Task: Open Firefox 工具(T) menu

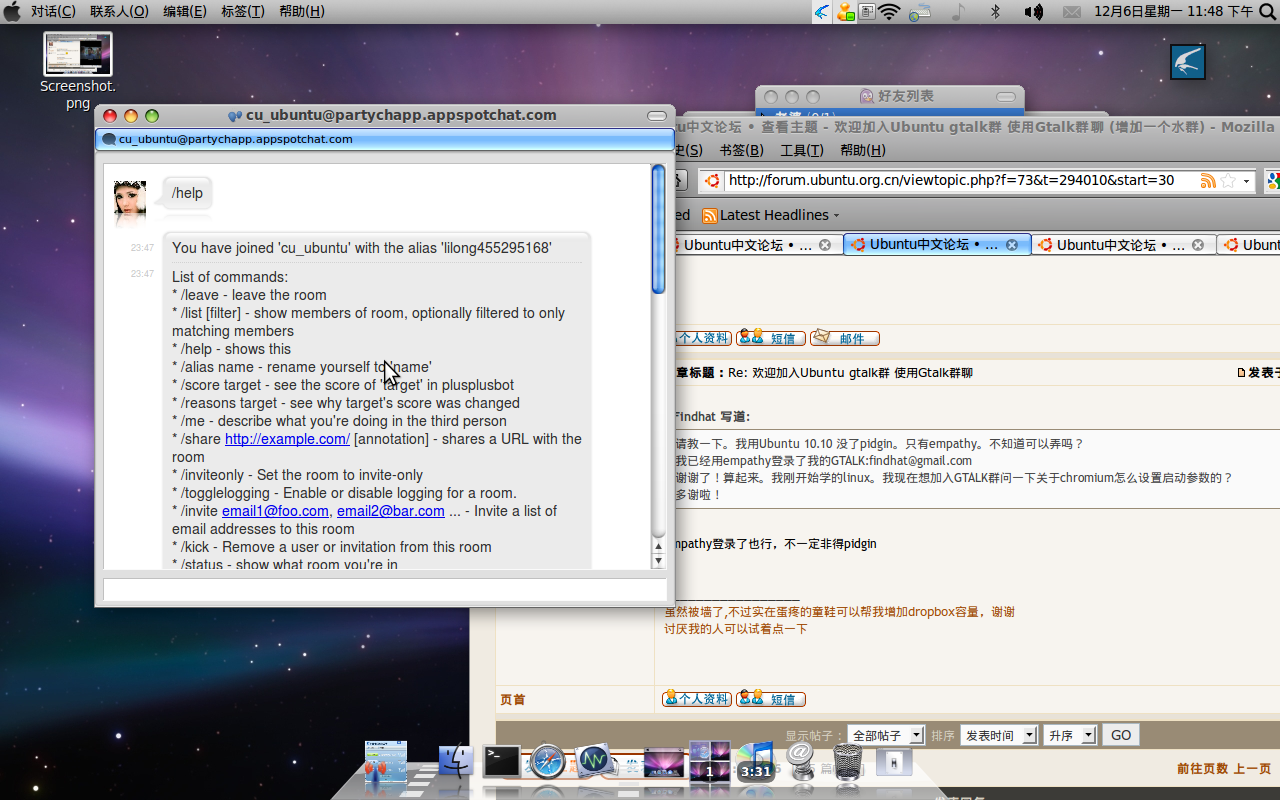Action: point(802,150)
